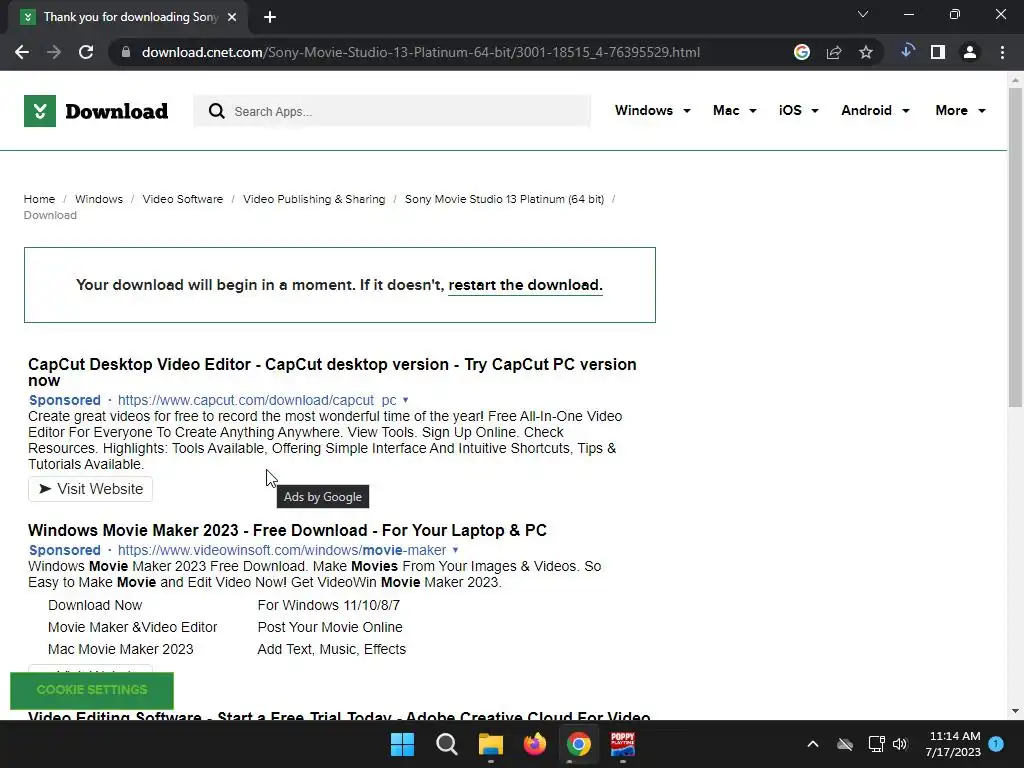This screenshot has width=1024, height=768.
Task: Show hidden system tray icons
Action: coord(813,744)
